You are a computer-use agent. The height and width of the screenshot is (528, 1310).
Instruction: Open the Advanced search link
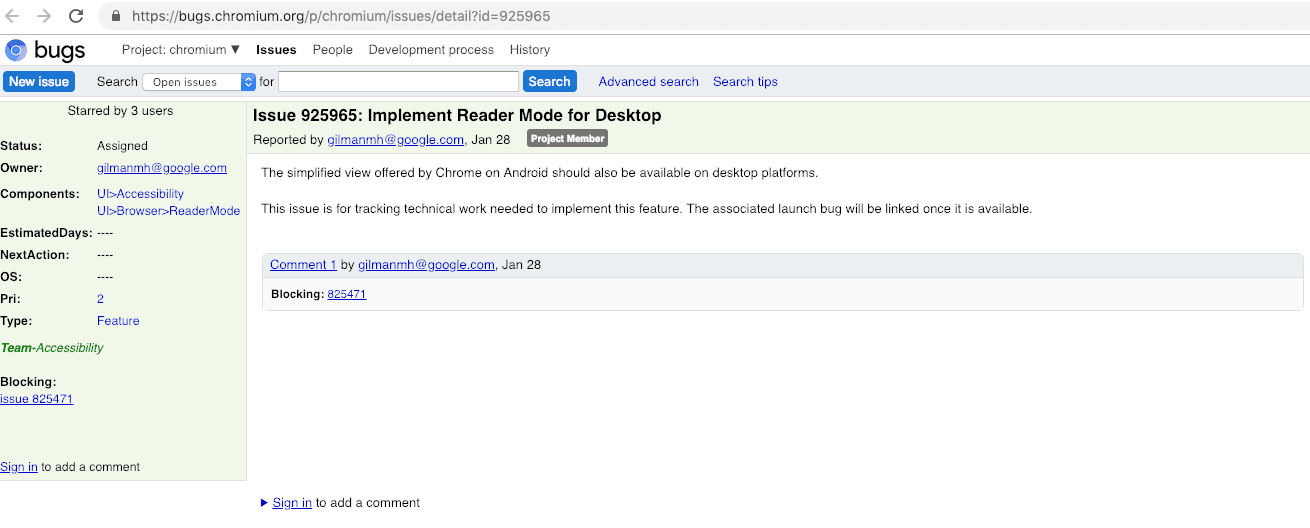coord(648,82)
